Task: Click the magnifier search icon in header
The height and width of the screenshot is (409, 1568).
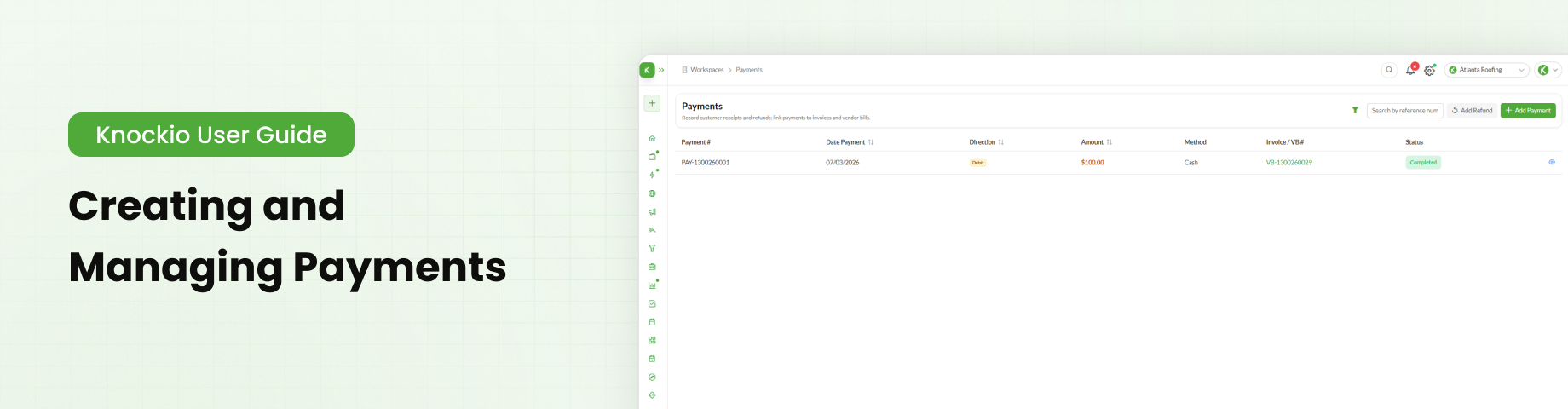Action: pos(1389,70)
